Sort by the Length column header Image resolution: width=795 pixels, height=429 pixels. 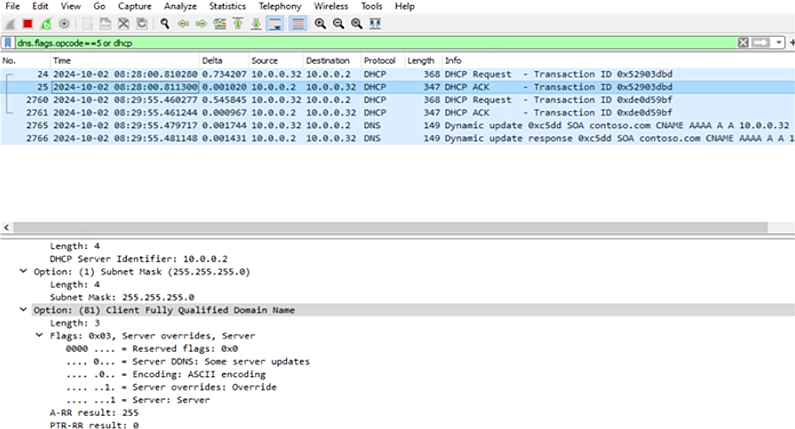[423, 61]
